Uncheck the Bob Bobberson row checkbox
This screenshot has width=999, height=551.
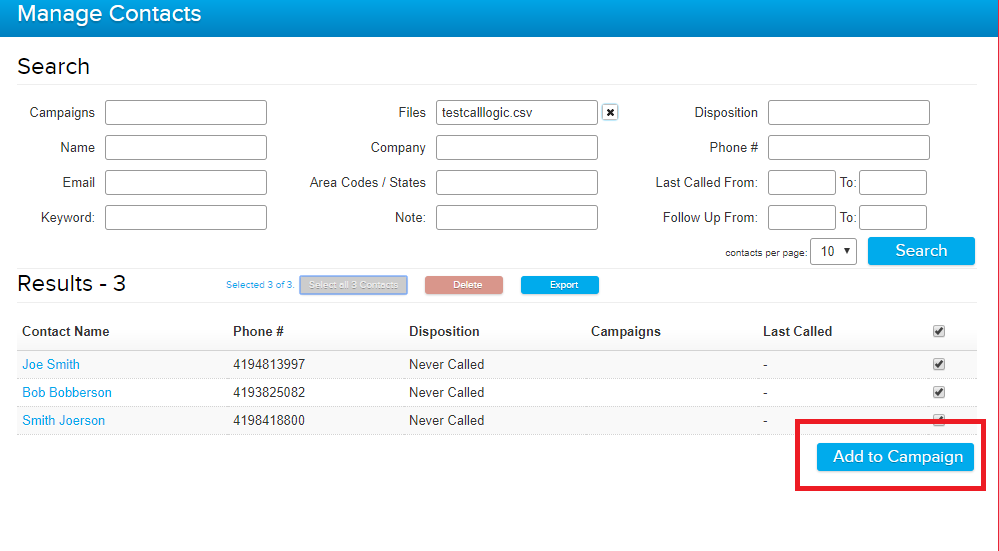(938, 392)
